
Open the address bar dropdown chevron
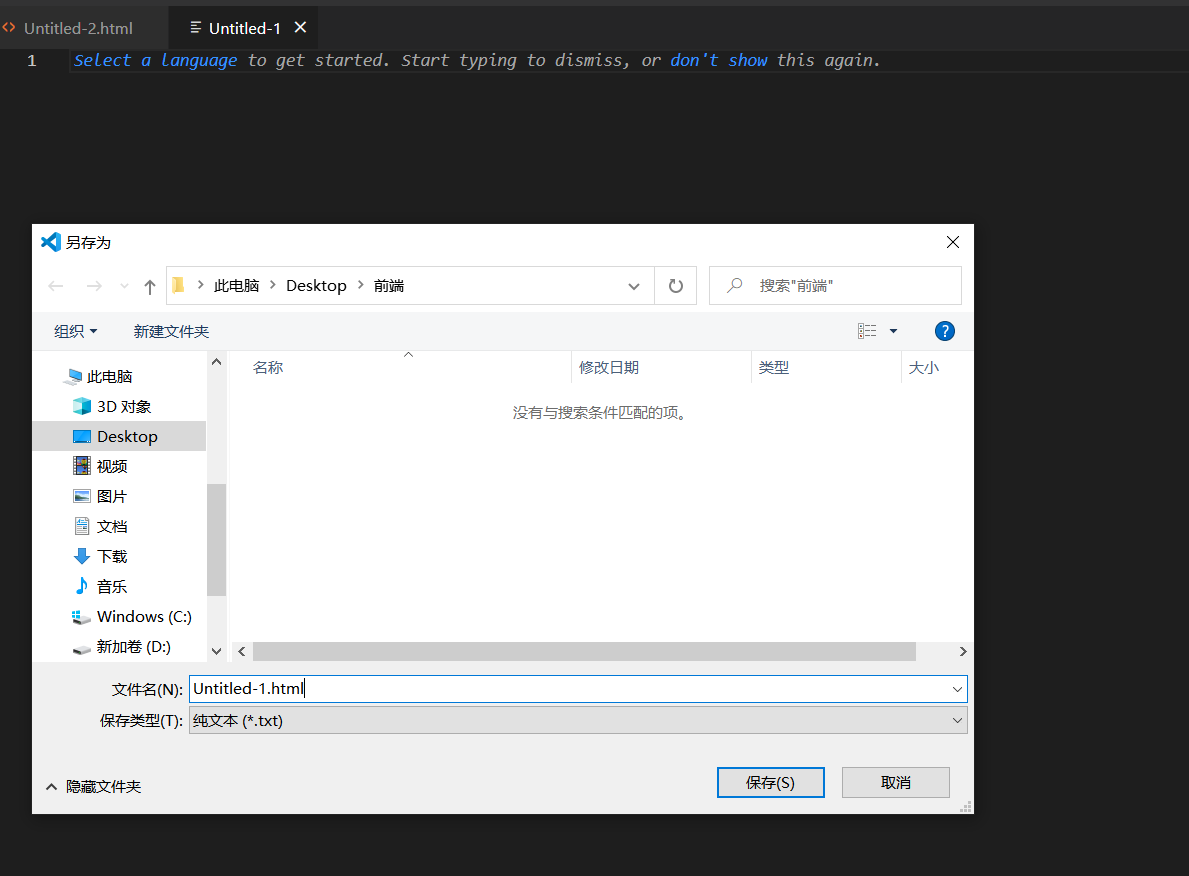click(x=633, y=285)
